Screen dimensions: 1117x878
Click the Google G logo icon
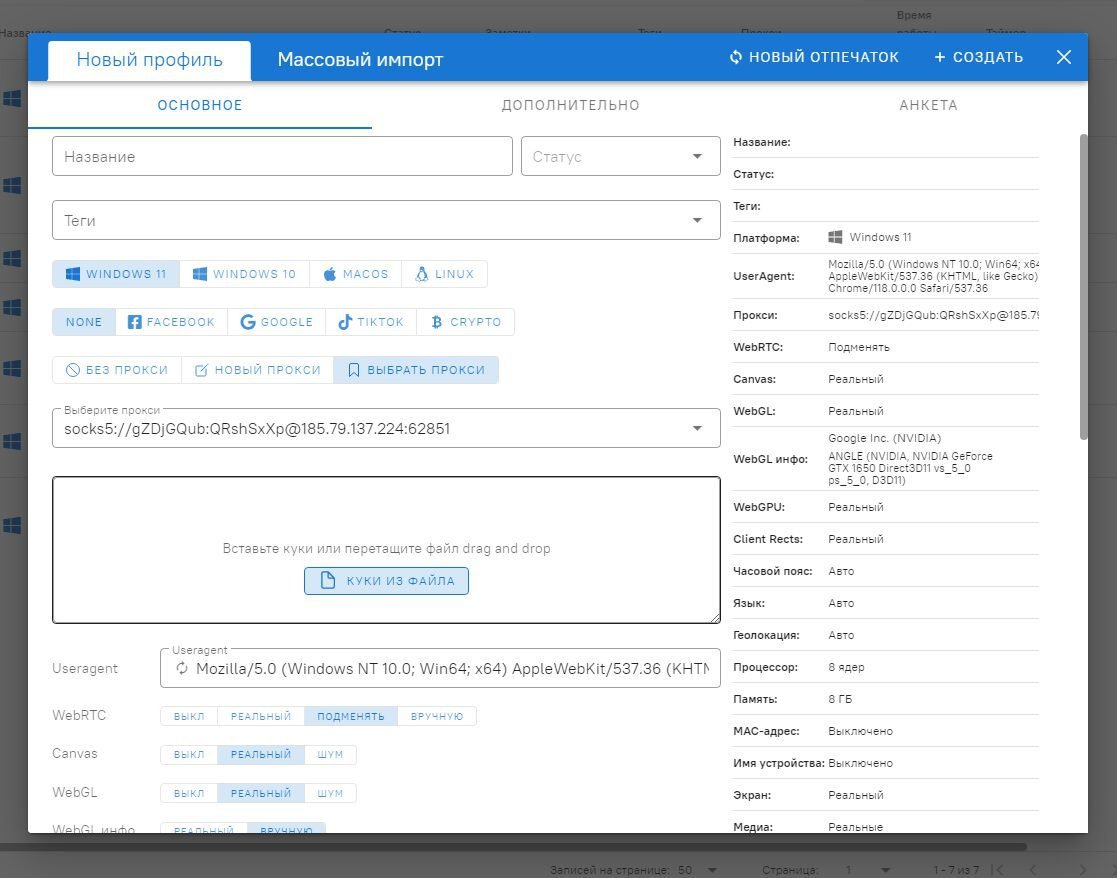pos(248,322)
